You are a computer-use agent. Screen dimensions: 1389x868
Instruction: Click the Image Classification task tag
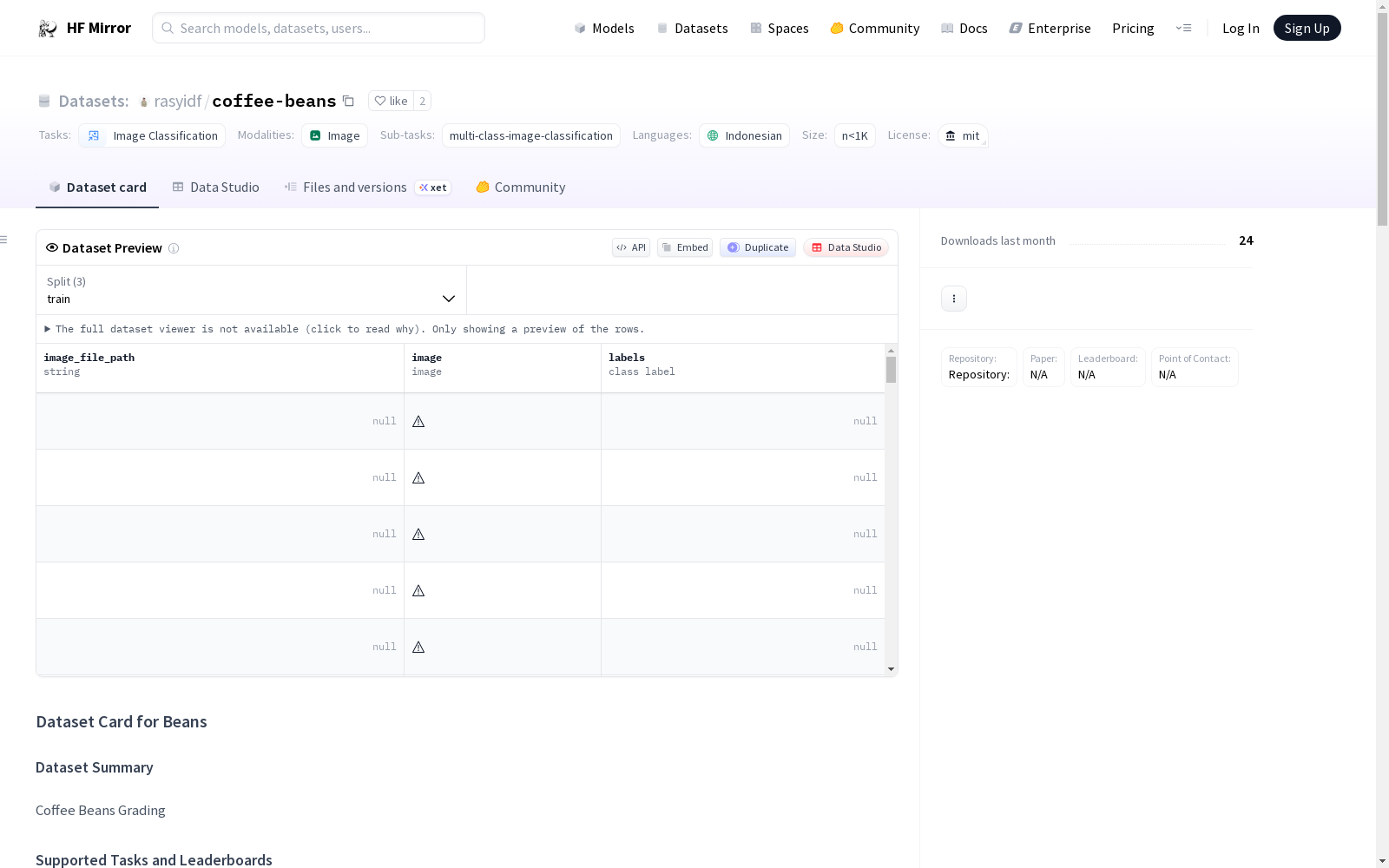click(x=152, y=135)
